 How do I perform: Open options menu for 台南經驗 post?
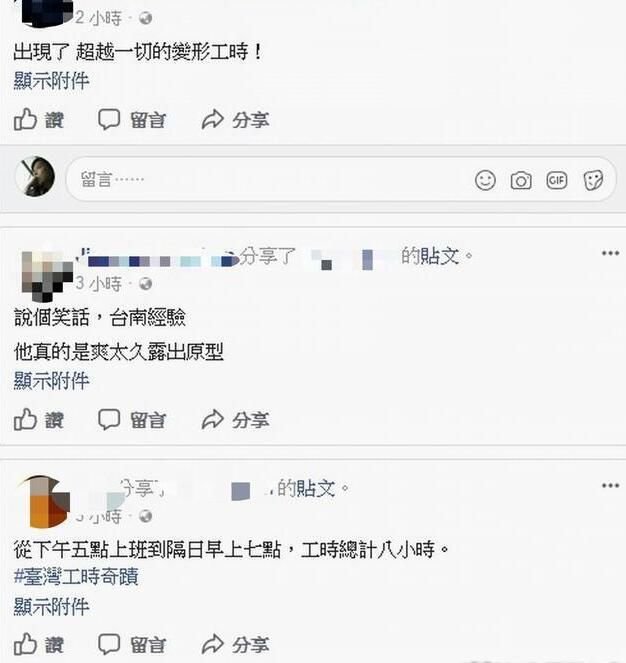tap(610, 253)
